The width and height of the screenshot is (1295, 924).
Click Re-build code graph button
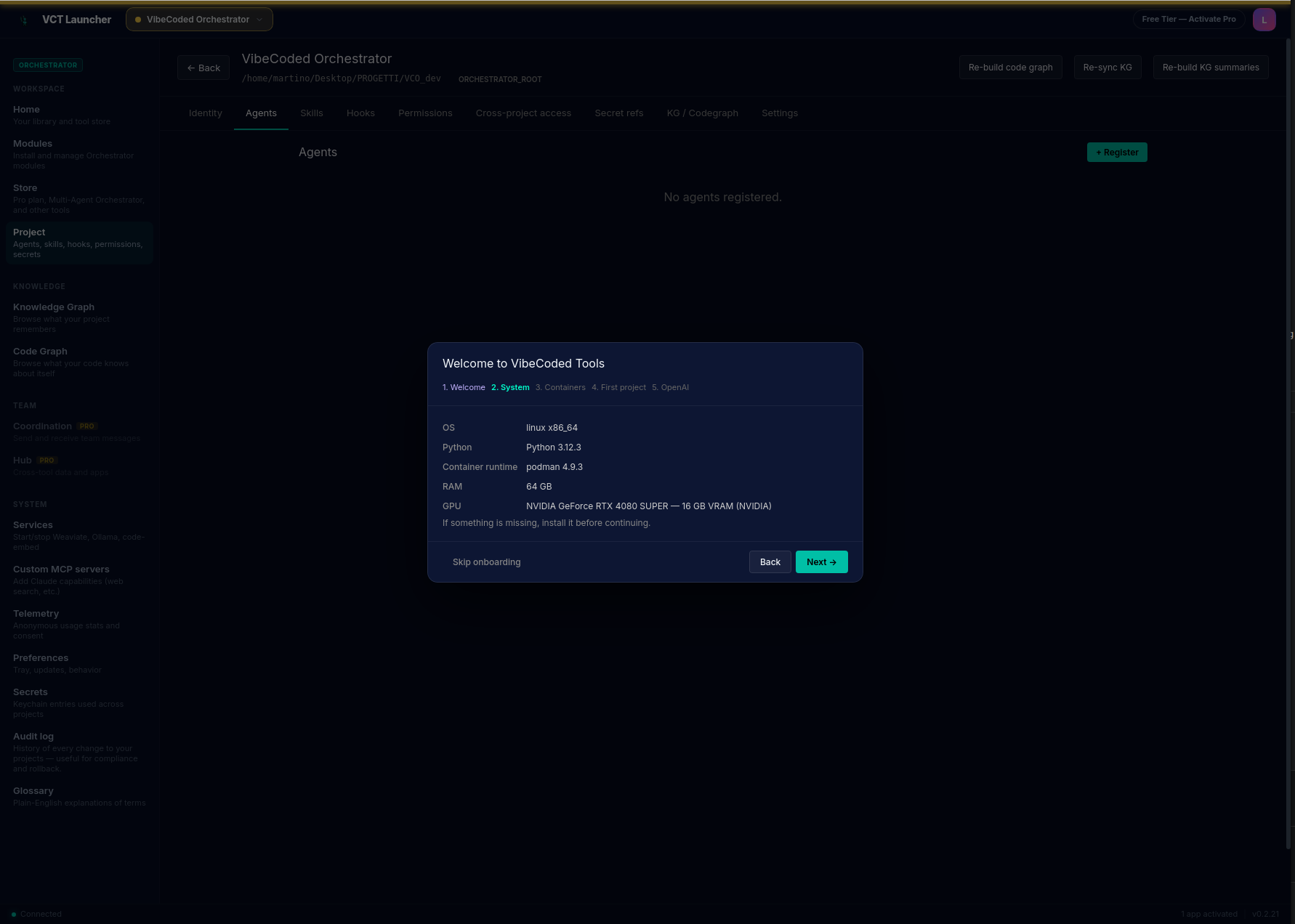click(1011, 68)
